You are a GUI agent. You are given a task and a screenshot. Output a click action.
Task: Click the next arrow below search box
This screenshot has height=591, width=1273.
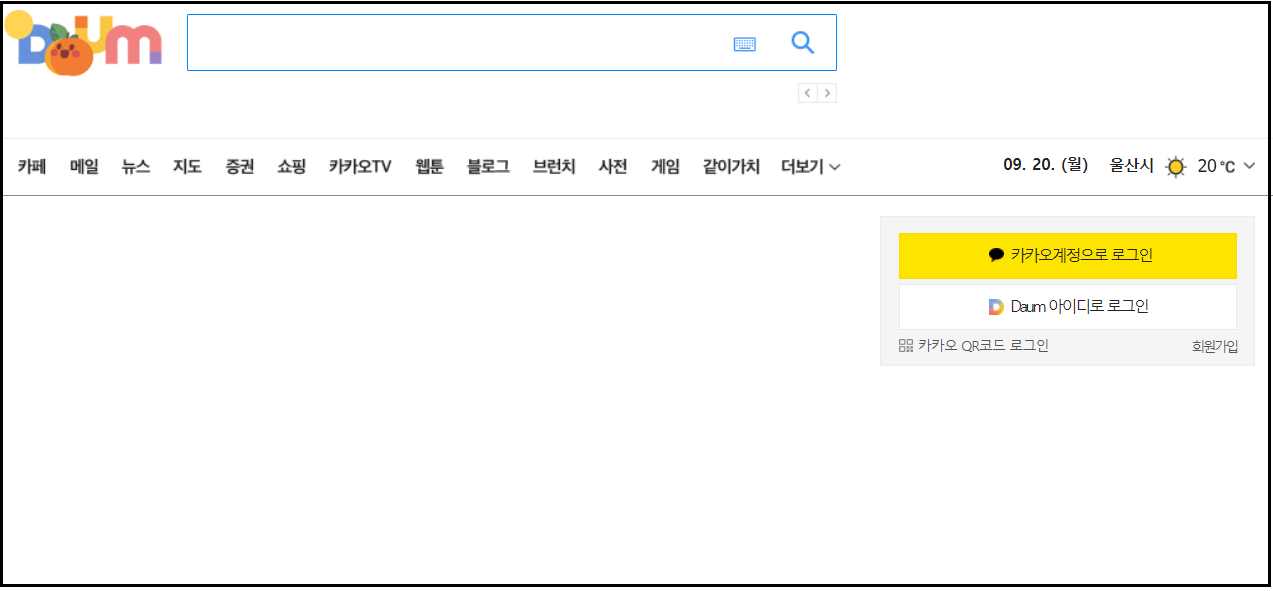[x=827, y=93]
